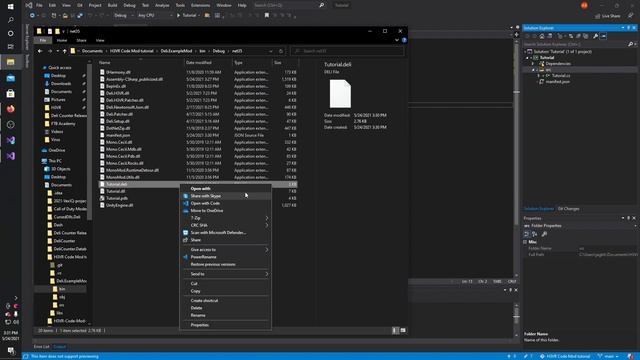Collapse the Tutorial project node
This screenshot has width=640, height=360.
point(527,58)
